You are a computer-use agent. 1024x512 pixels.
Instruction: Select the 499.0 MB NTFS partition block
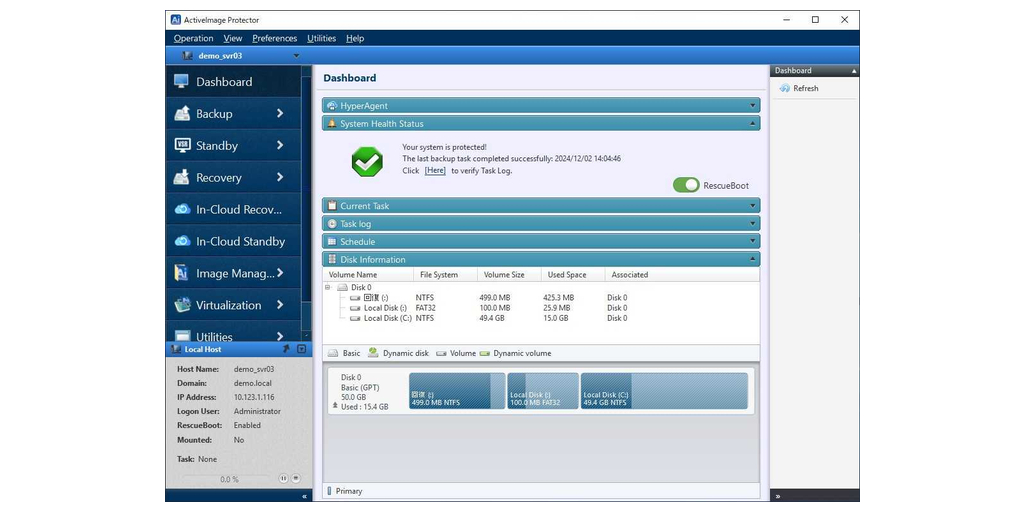(457, 391)
